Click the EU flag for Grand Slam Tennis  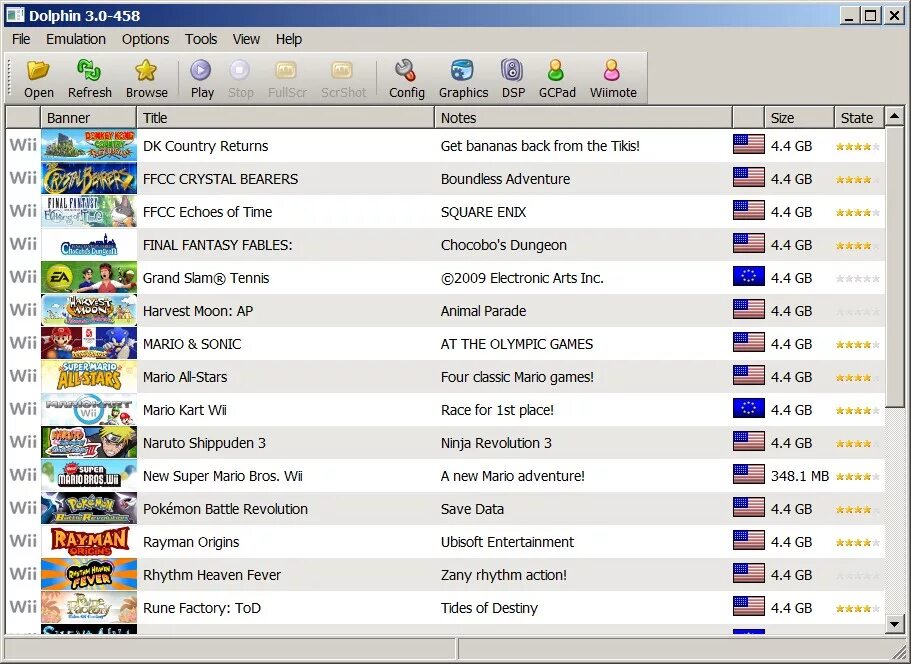tap(748, 277)
